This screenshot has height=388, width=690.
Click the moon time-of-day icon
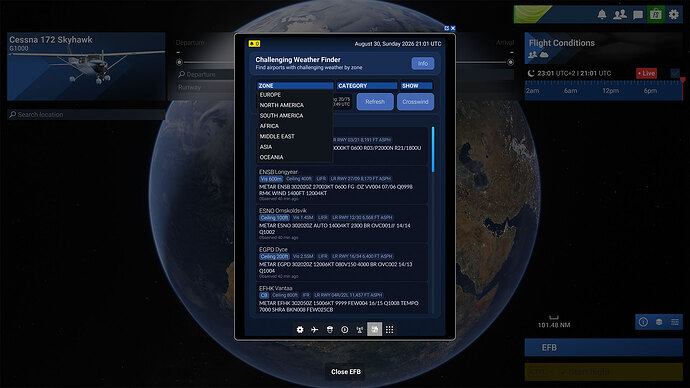coord(531,73)
